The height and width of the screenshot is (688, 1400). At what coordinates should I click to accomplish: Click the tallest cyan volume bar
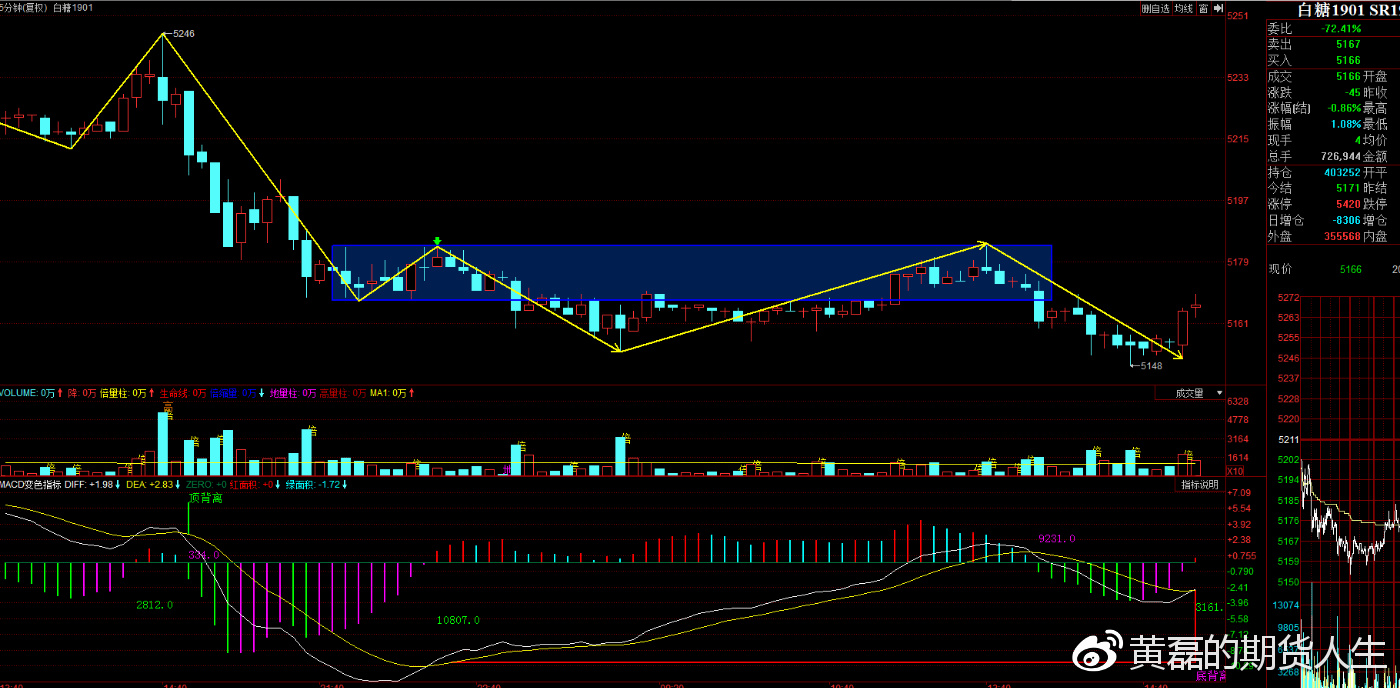tap(163, 444)
